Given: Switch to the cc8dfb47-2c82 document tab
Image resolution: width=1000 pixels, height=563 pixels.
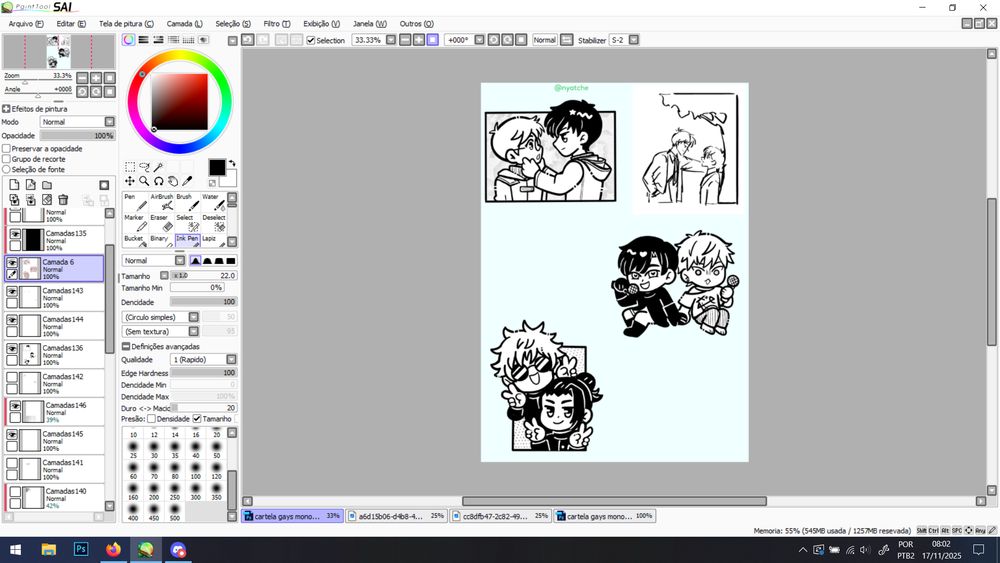Looking at the screenshot, I should (x=500, y=516).
